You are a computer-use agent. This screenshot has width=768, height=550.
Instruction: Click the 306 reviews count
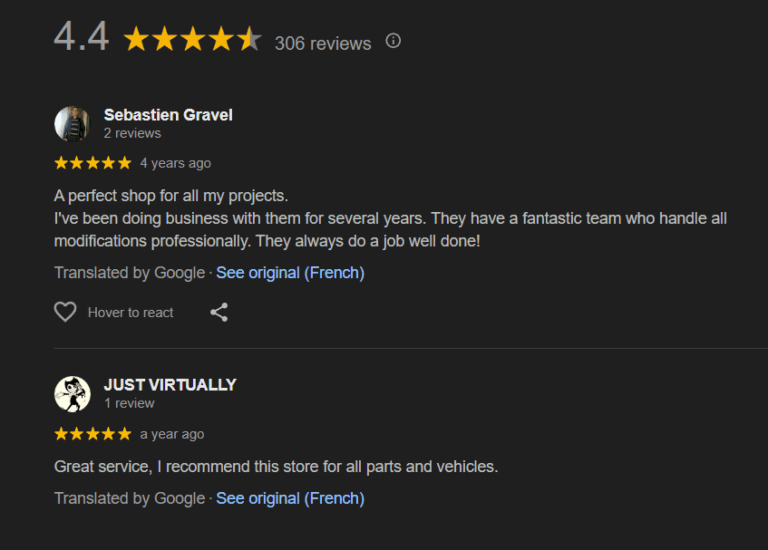point(323,43)
